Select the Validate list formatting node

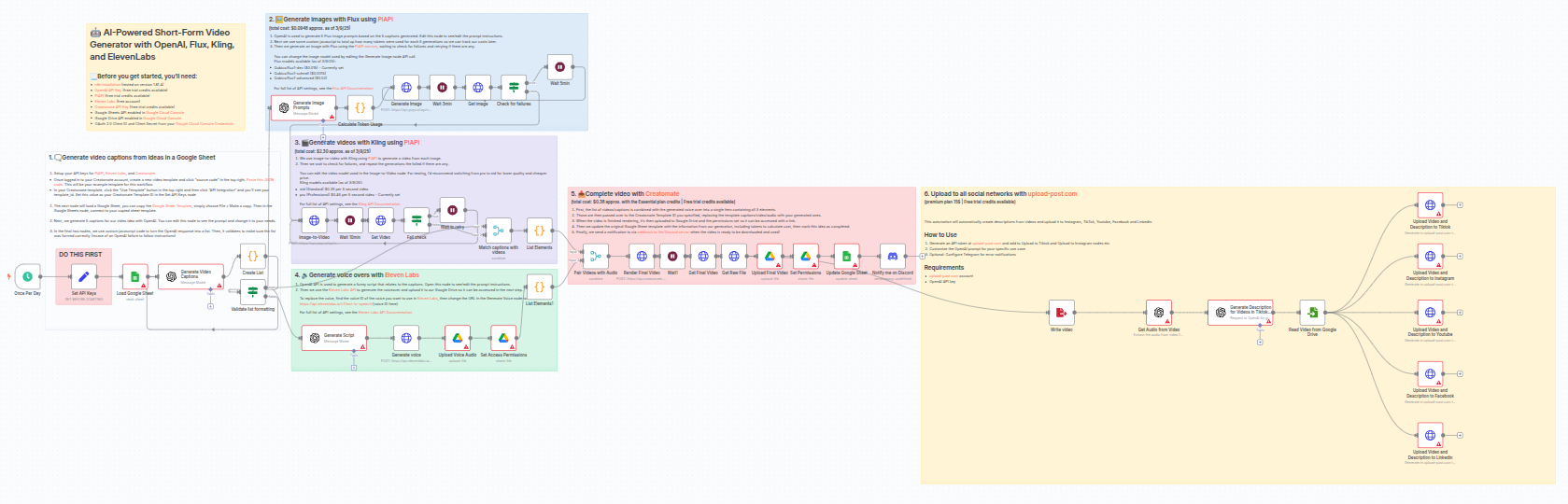click(x=252, y=292)
